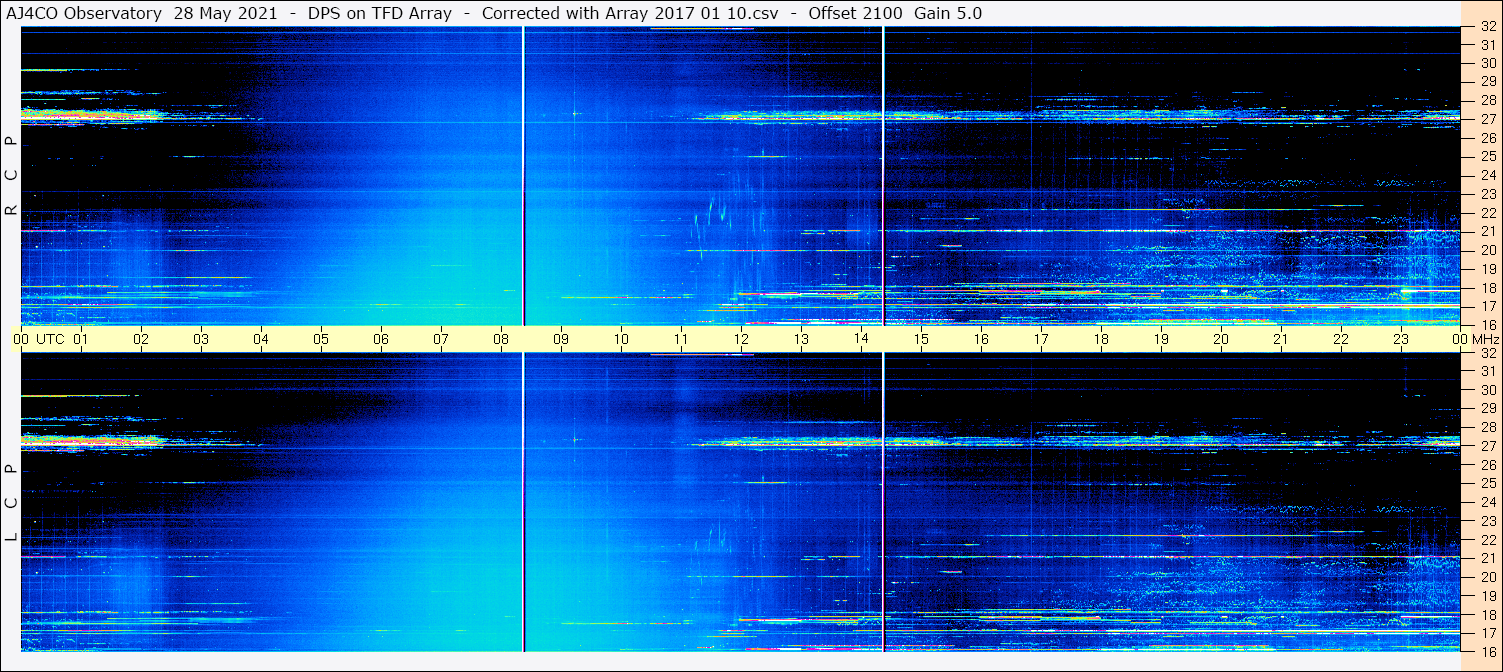Click the 16 hour label on time axis

981,339
